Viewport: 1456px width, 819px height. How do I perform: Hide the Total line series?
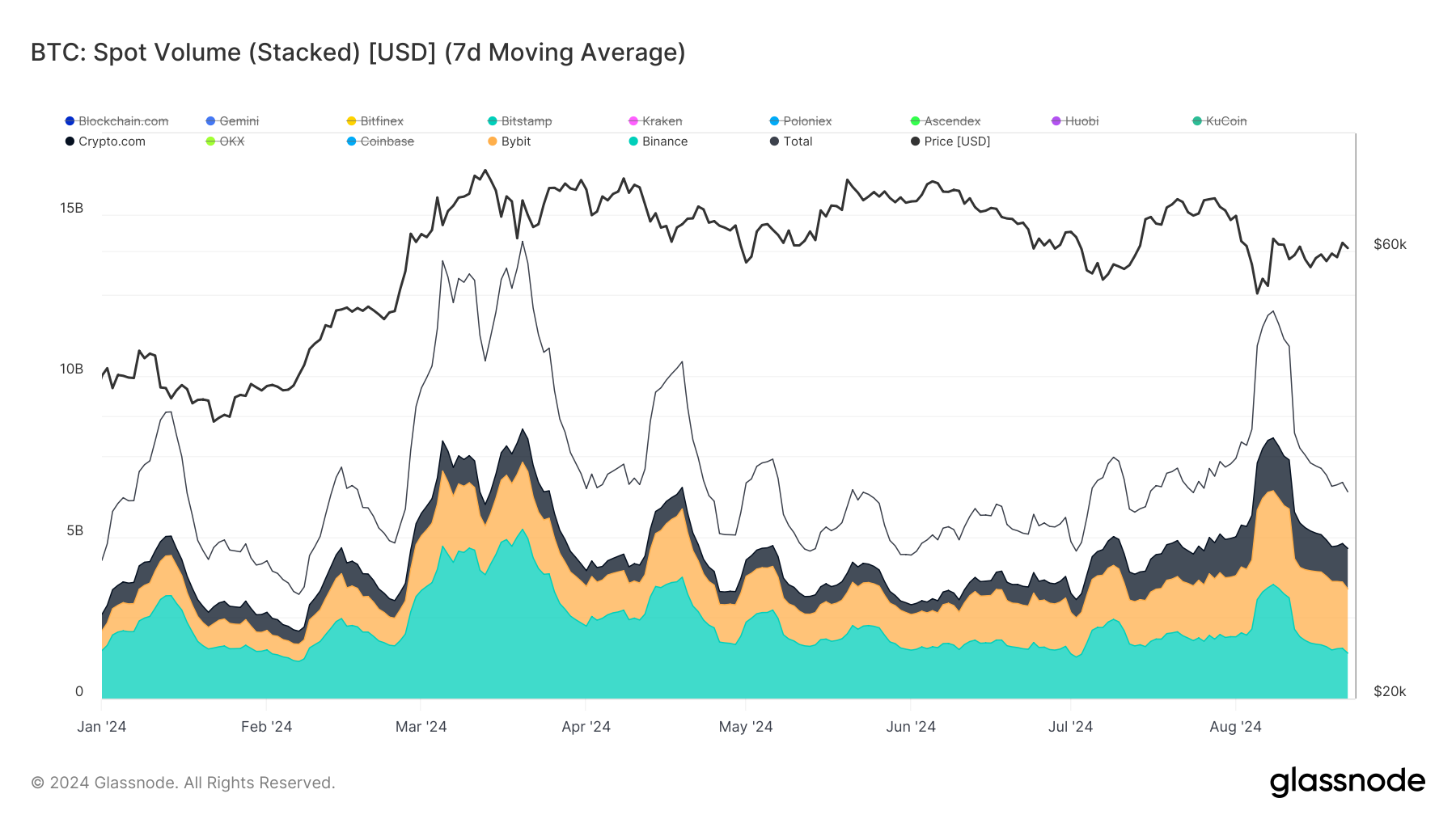(791, 141)
